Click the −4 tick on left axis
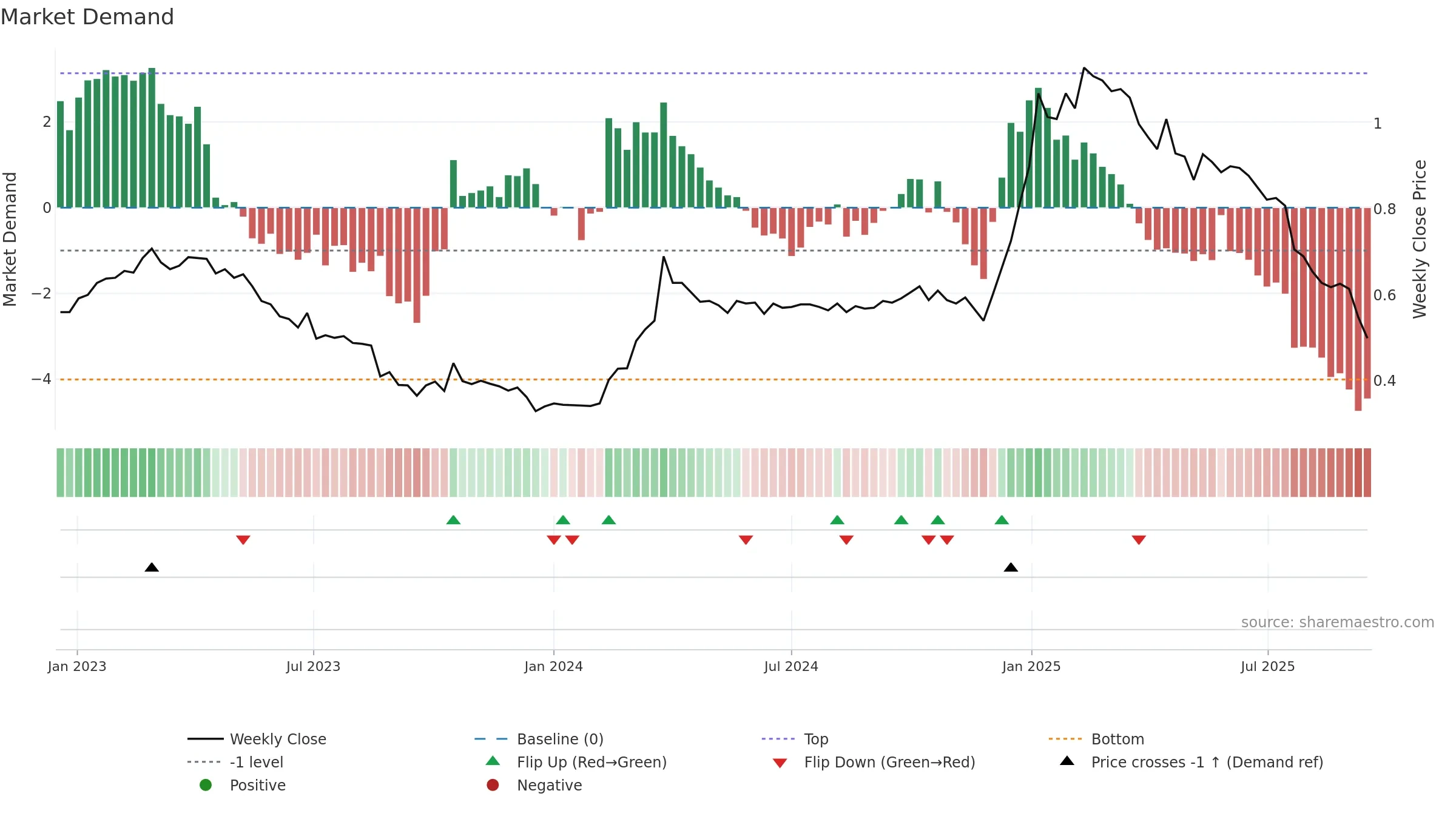 coord(41,379)
